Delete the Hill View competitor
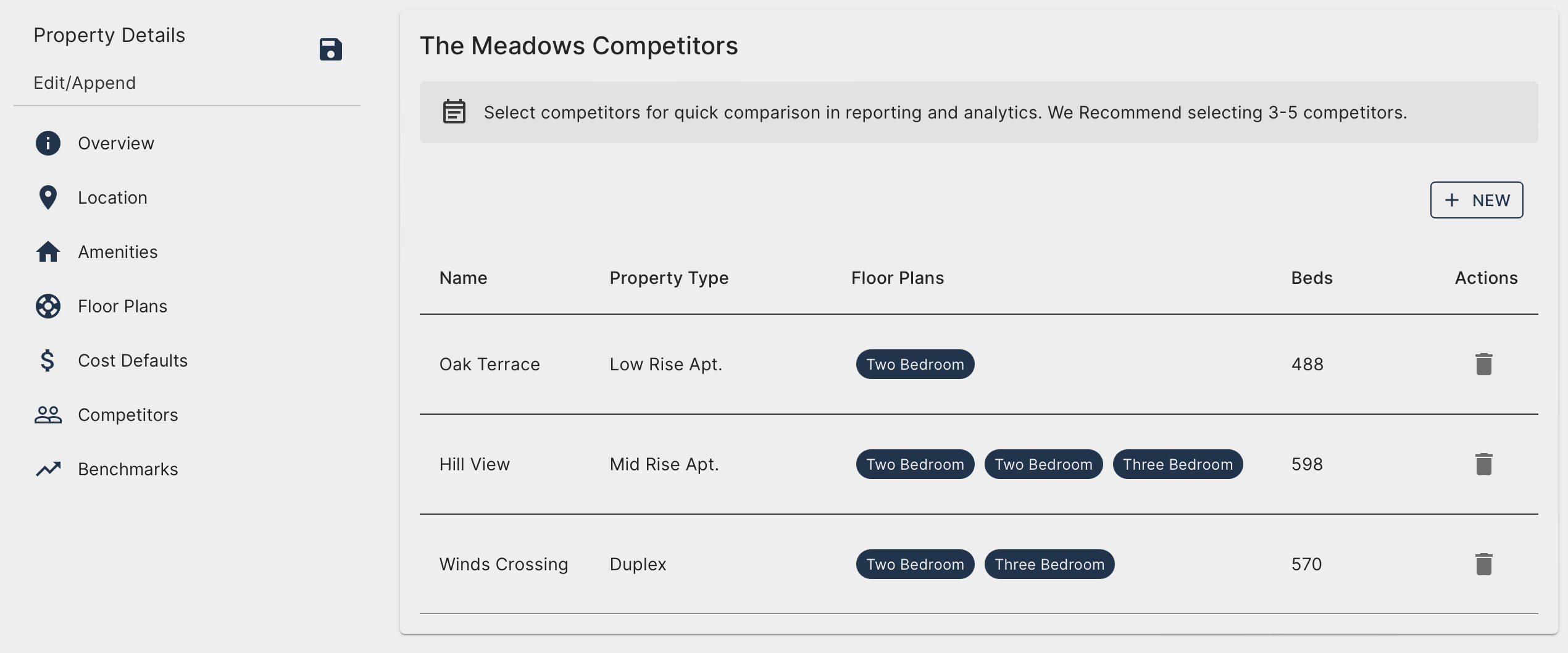The height and width of the screenshot is (653, 1568). pos(1483,464)
